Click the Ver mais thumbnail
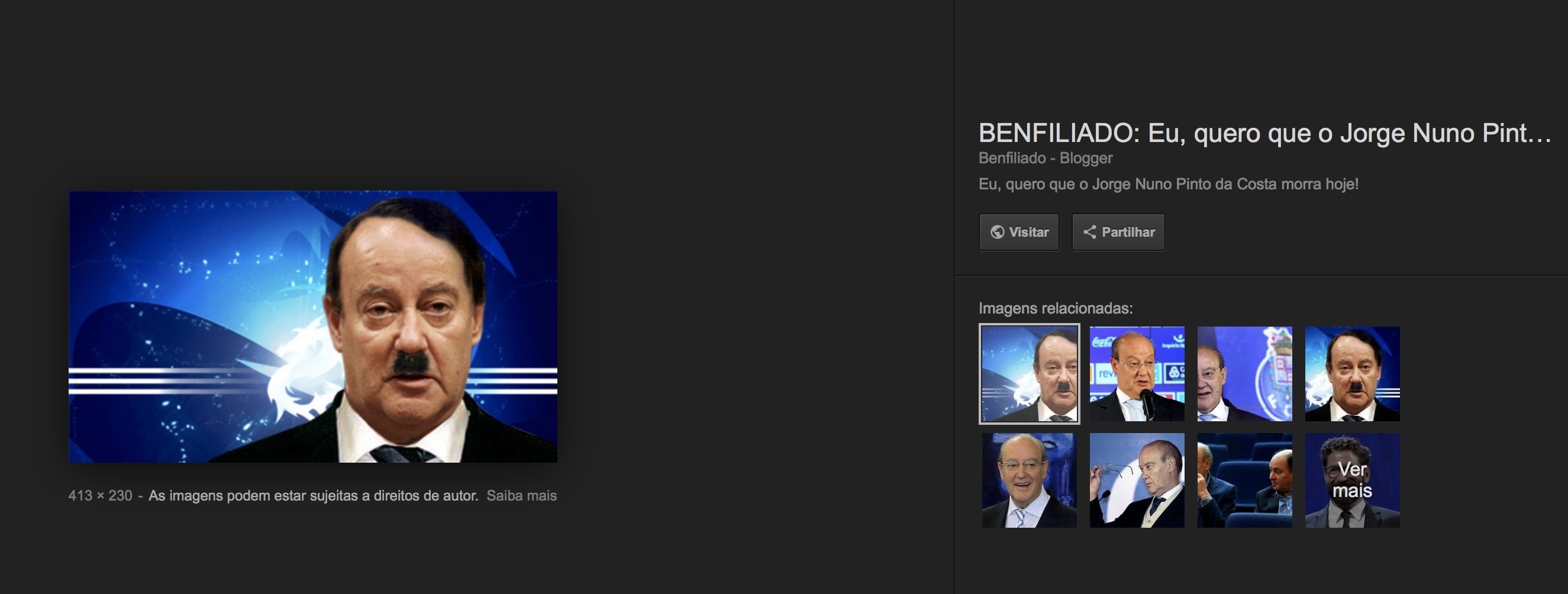1568x594 pixels. pos(1353,480)
